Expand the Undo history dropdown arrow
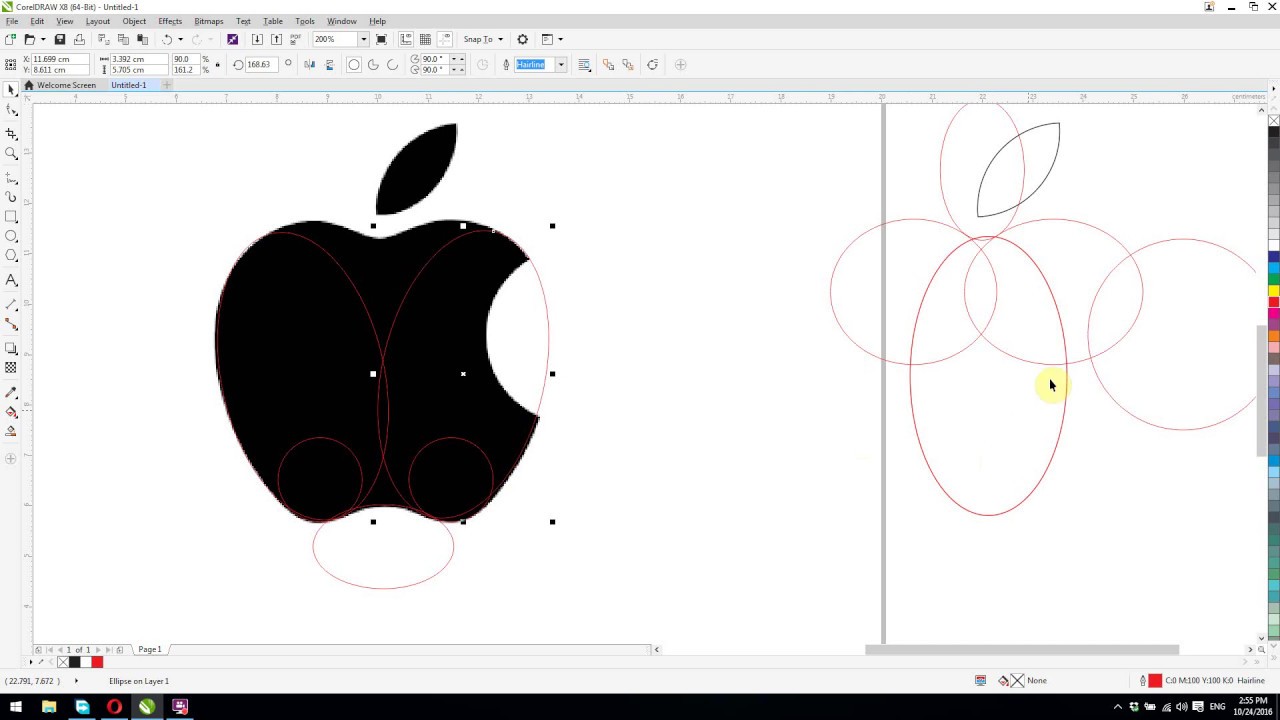Image resolution: width=1280 pixels, height=720 pixels. 180,39
